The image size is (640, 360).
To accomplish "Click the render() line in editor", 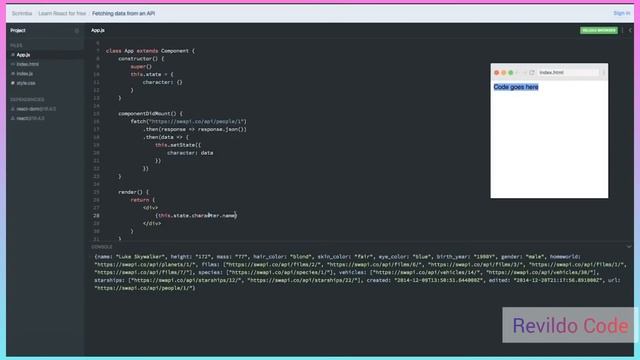I will [x=133, y=192].
